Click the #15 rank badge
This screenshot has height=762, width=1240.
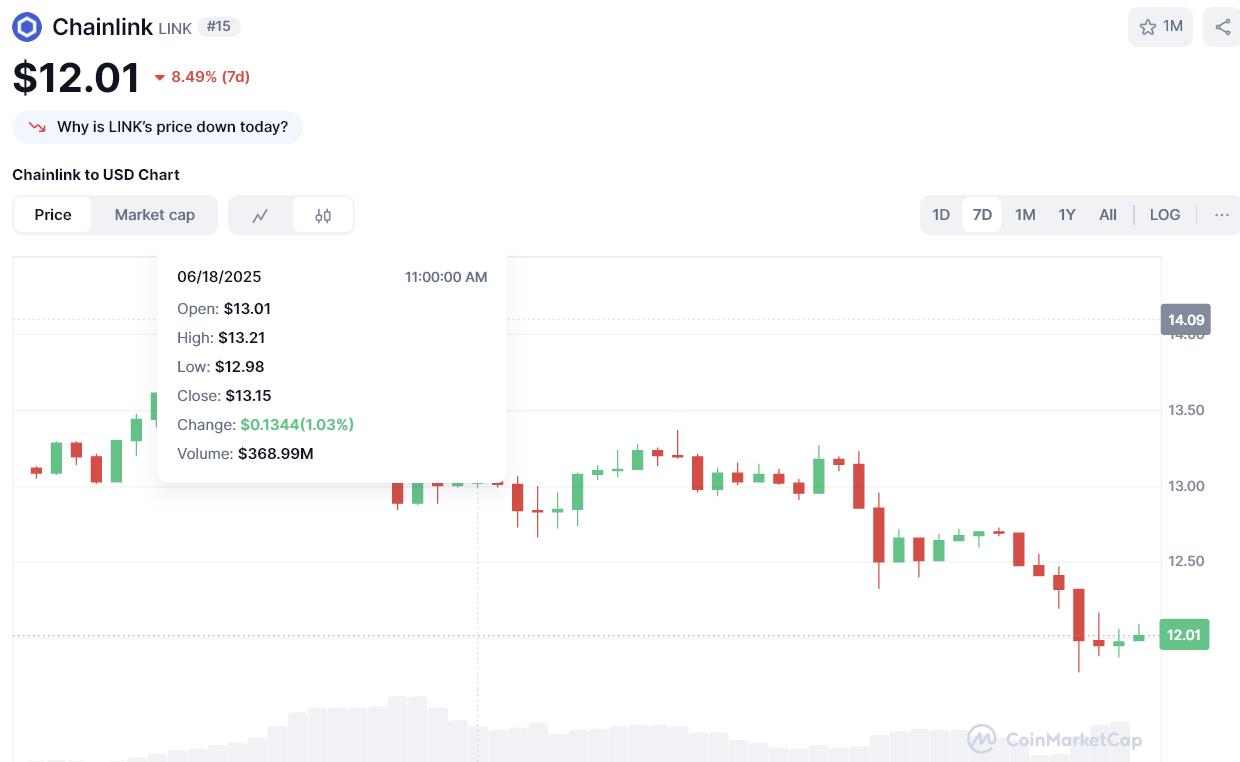218,27
